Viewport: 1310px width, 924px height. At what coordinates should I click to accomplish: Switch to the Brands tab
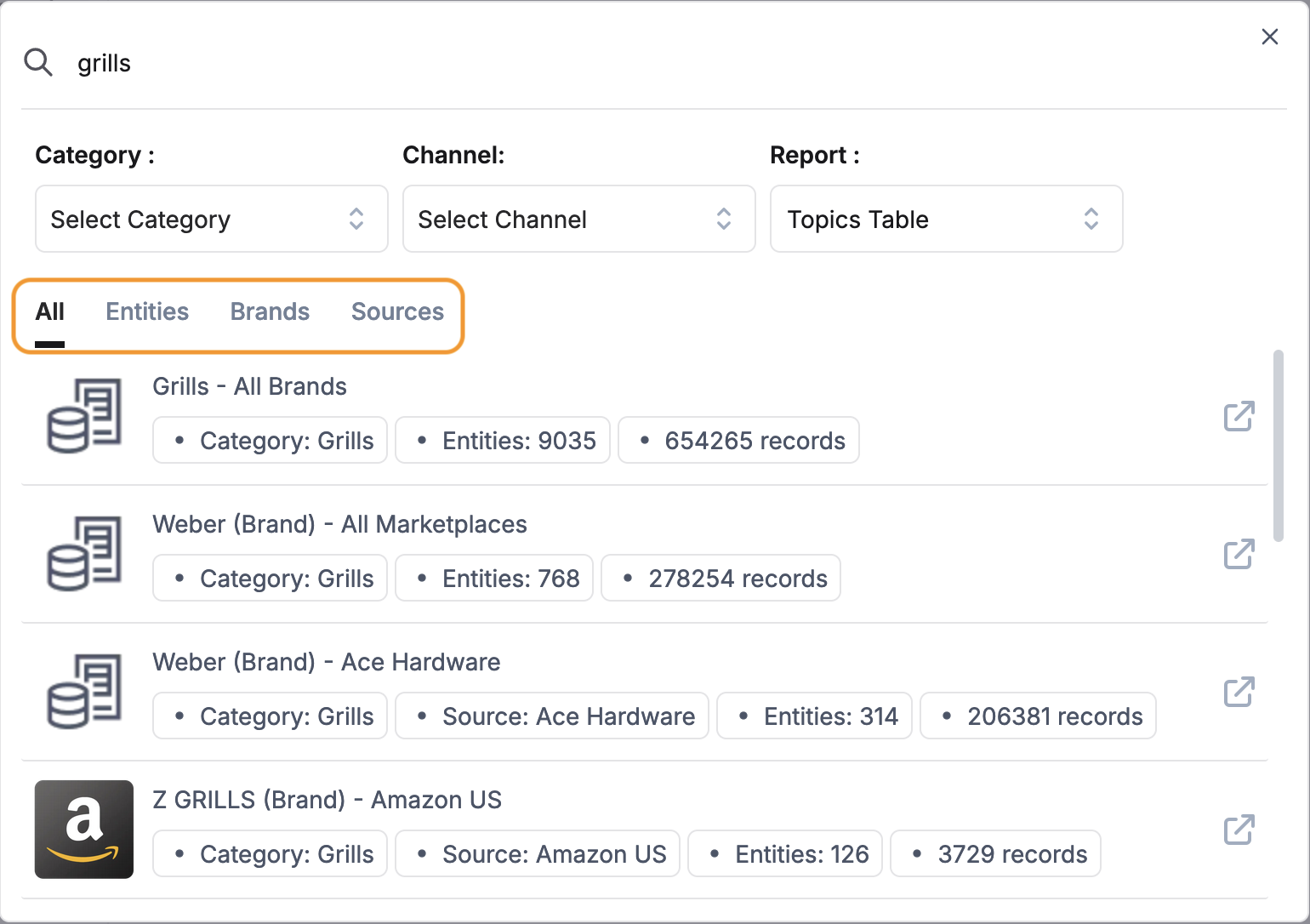pos(270,311)
